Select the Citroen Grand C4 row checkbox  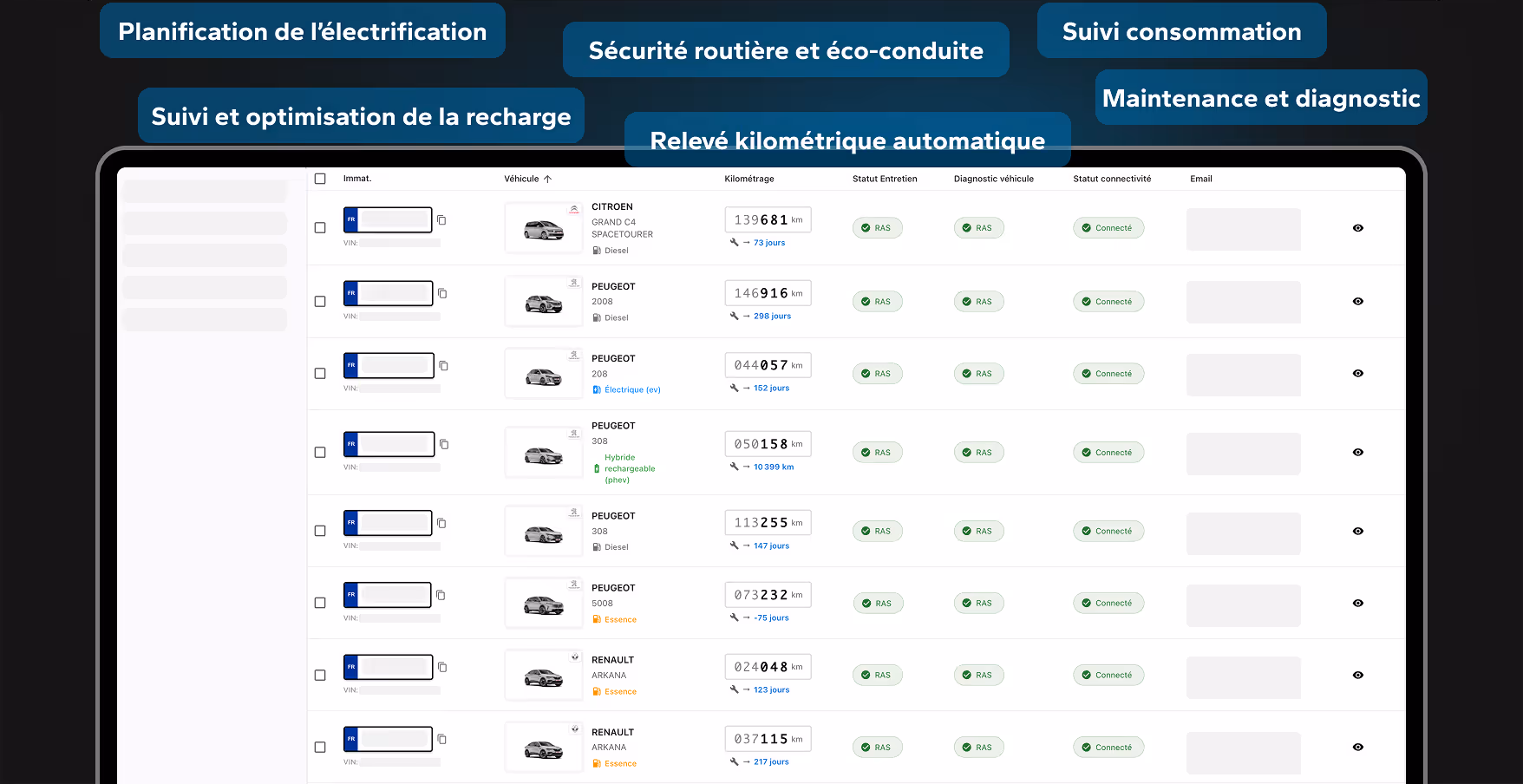320,227
